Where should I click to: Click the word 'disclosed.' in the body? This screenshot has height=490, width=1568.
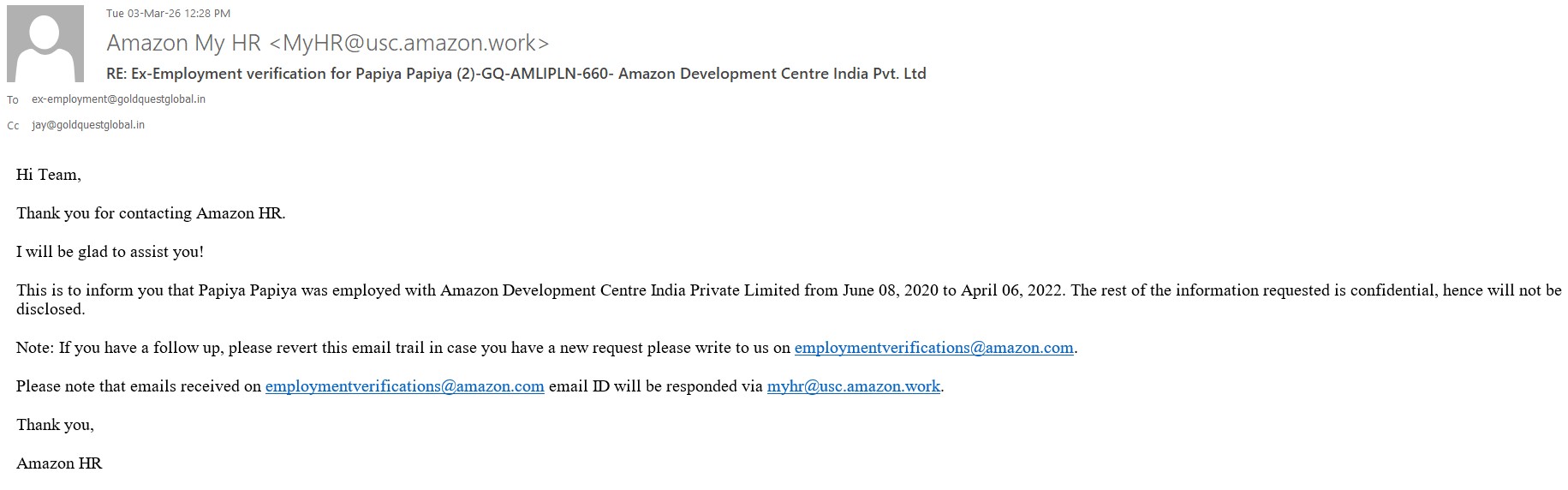click(x=51, y=309)
